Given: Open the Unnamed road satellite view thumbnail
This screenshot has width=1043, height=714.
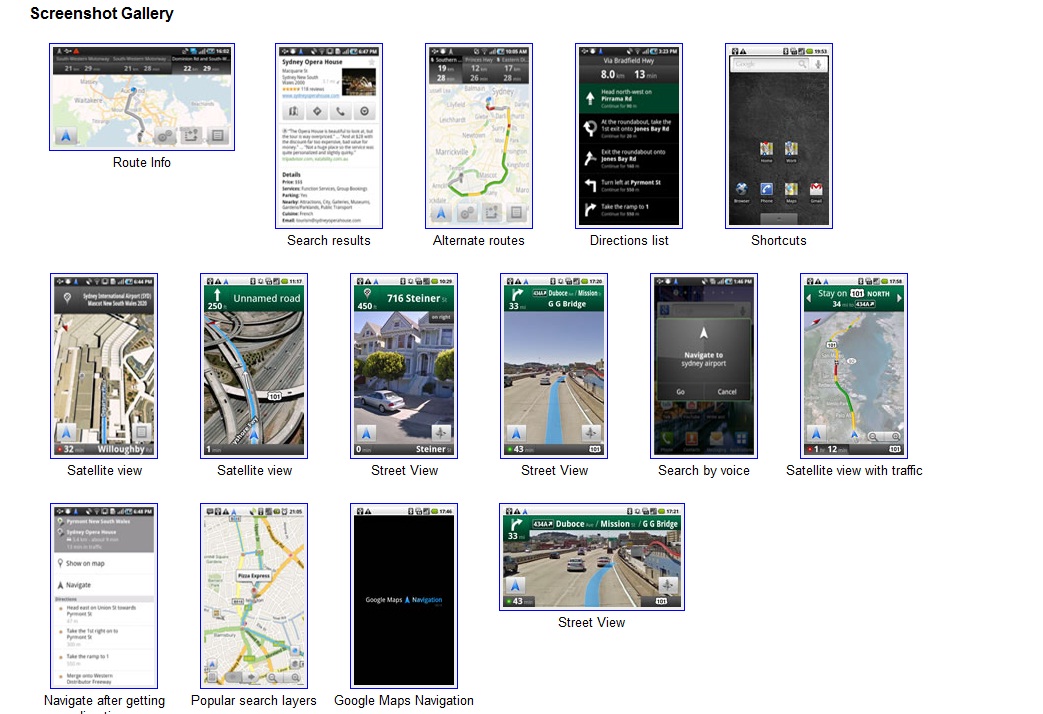Looking at the screenshot, I should coord(254,366).
